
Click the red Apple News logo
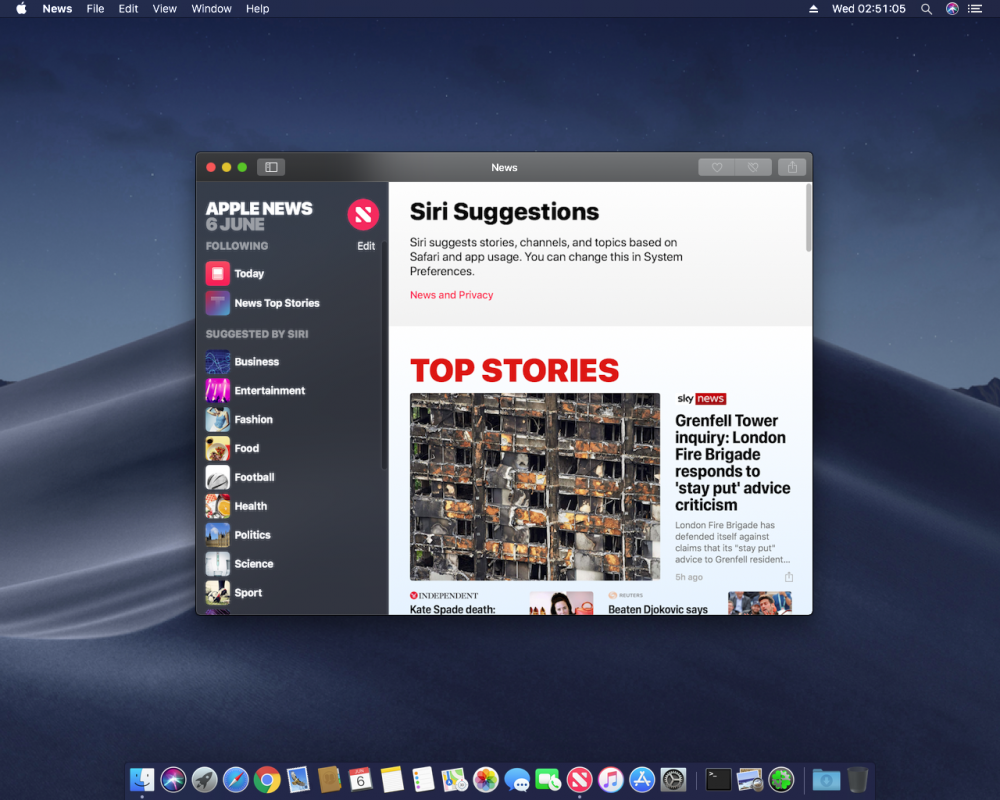click(x=363, y=214)
